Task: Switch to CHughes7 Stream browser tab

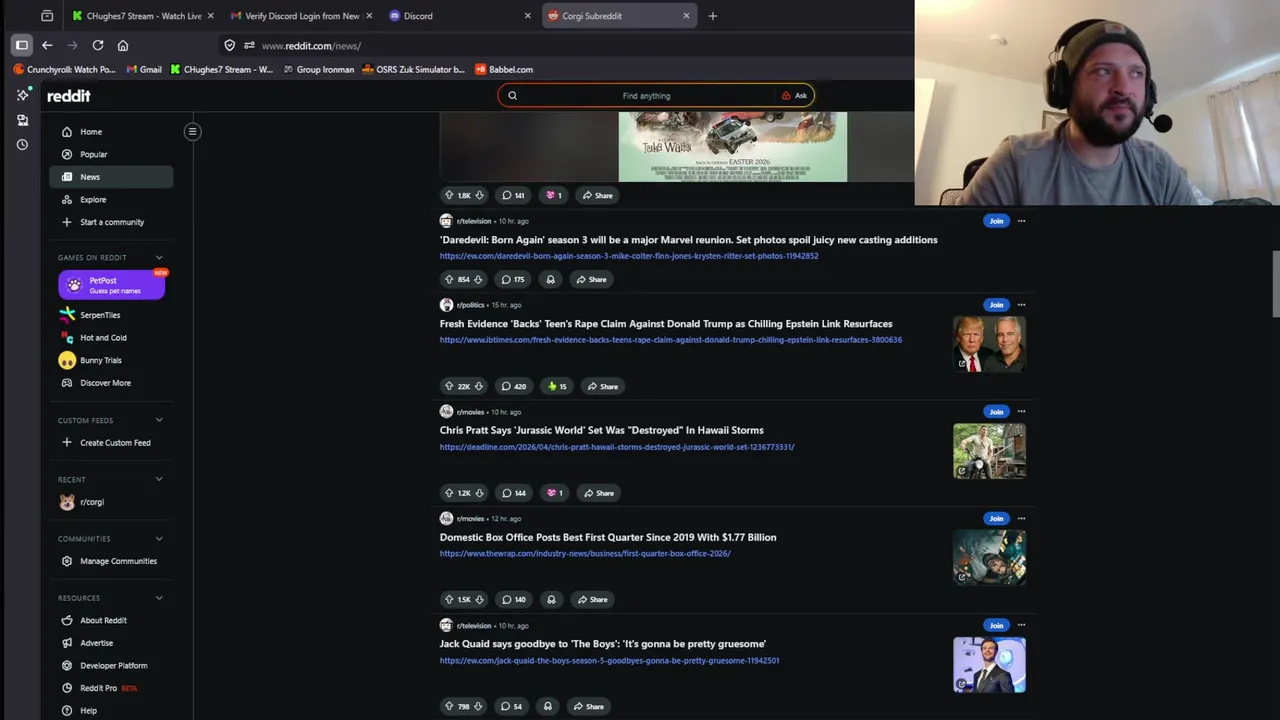Action: point(143,16)
